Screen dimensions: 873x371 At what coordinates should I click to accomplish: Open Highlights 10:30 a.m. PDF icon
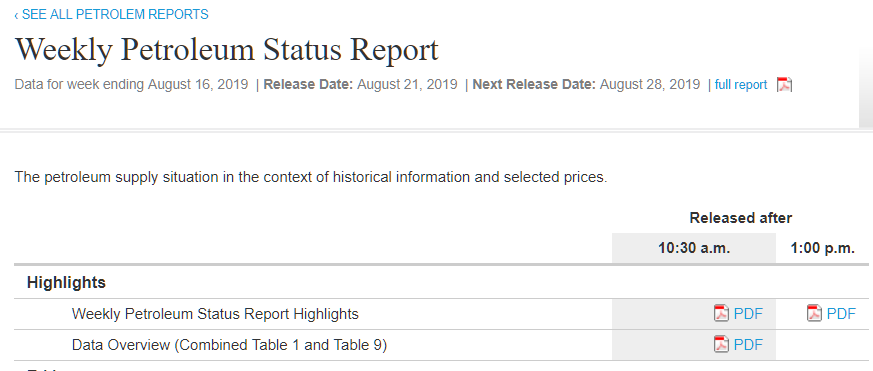click(721, 314)
